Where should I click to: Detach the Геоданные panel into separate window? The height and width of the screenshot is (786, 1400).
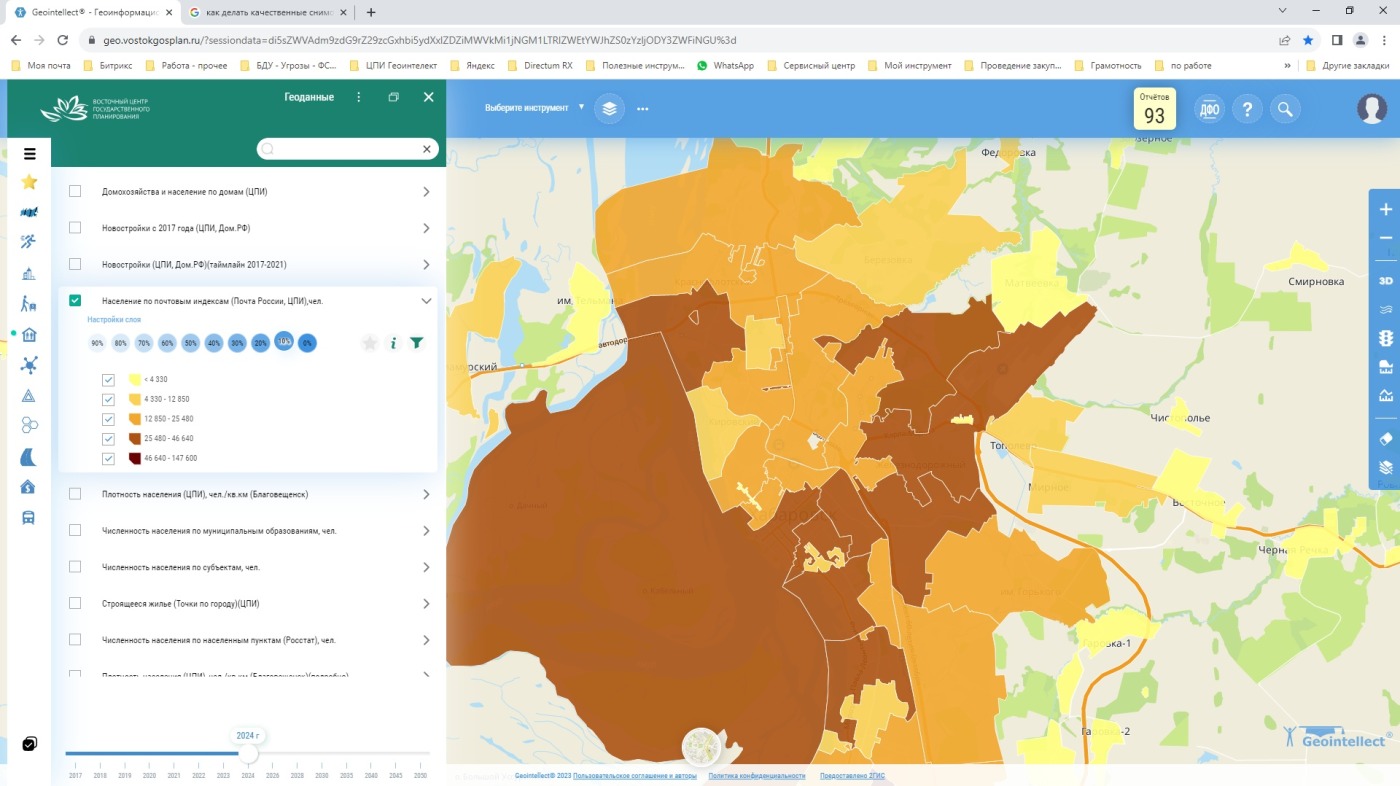point(394,97)
